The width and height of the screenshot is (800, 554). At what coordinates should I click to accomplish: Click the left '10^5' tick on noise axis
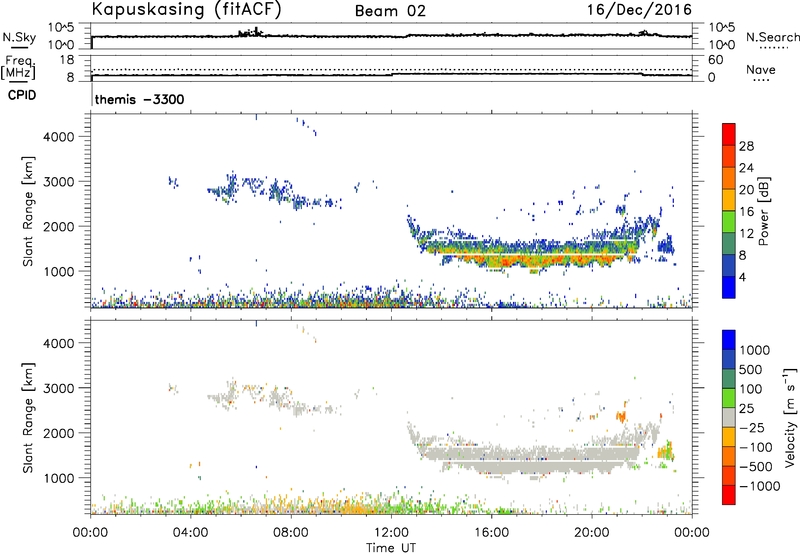(61, 27)
